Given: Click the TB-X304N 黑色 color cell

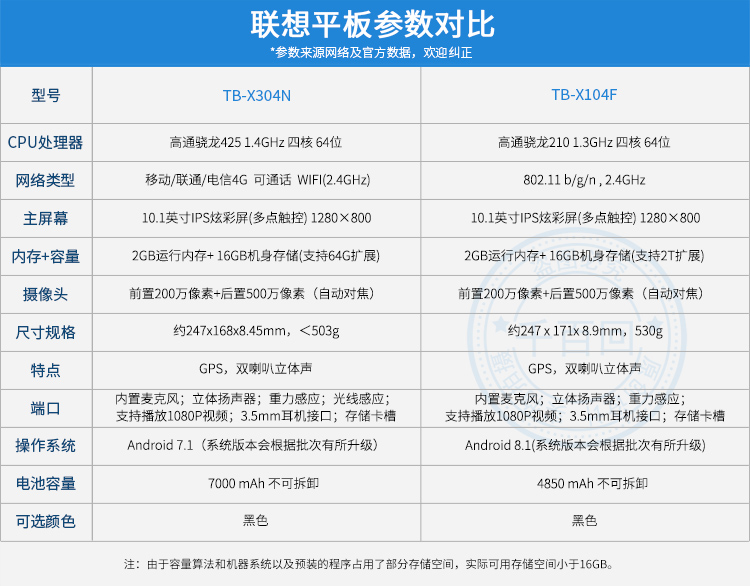Looking at the screenshot, I should click(256, 520).
